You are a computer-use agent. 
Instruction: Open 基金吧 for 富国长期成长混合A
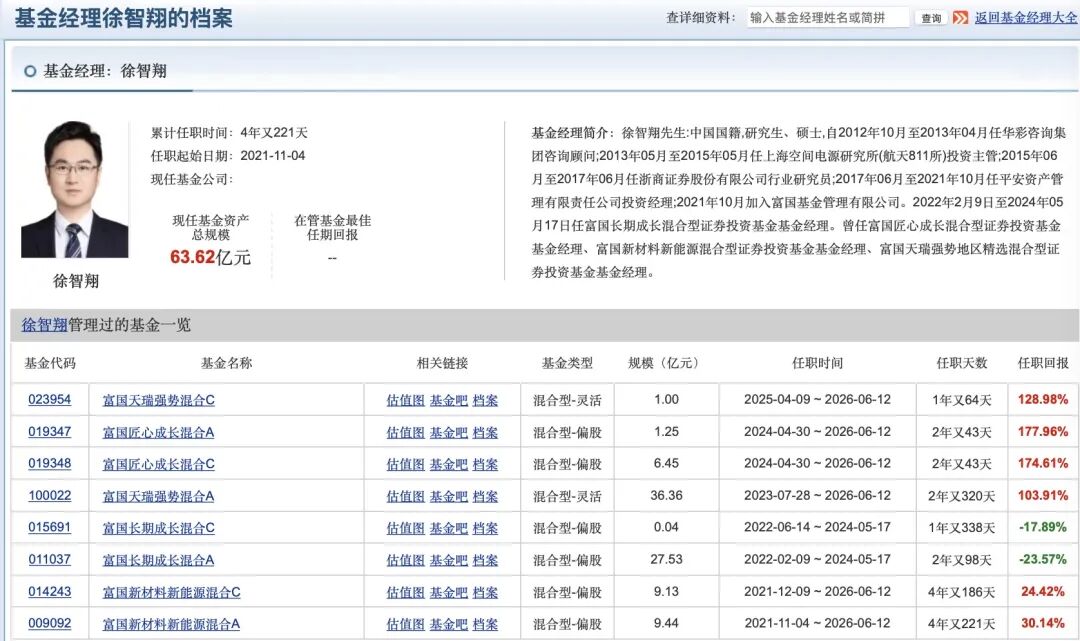pyautogui.click(x=448, y=560)
